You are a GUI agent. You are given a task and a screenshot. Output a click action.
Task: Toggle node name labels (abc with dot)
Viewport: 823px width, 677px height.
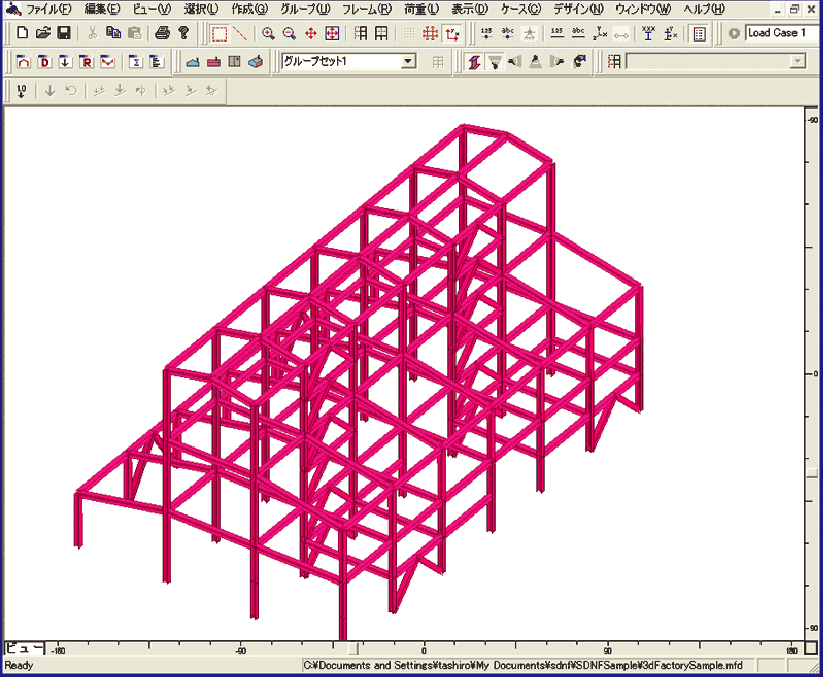(x=508, y=34)
